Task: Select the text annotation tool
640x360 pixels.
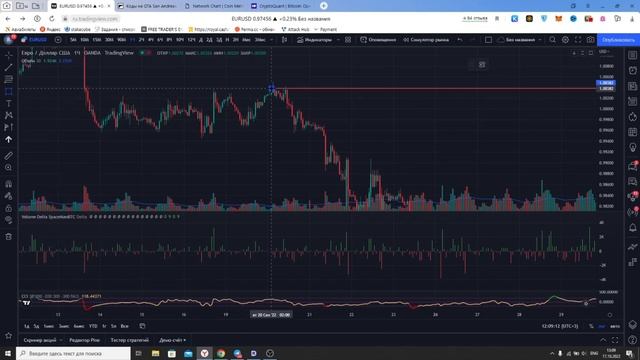Action: 9,103
